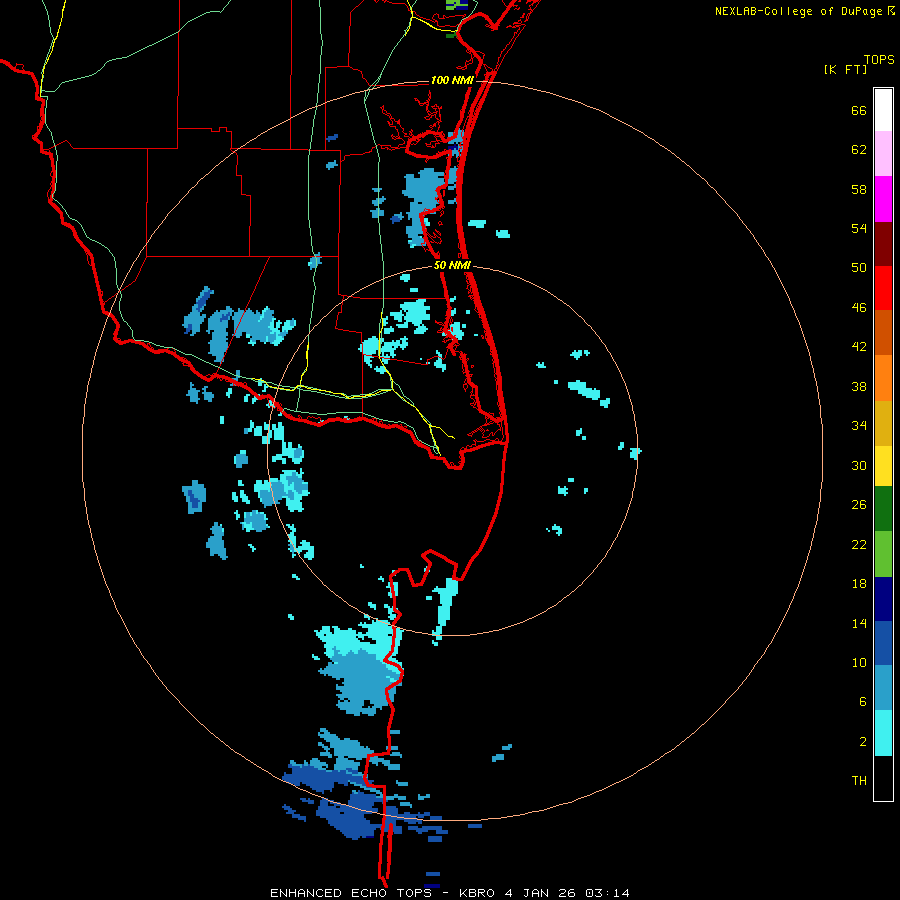Click the "58" scale value
900x900 pixels.
859,189
